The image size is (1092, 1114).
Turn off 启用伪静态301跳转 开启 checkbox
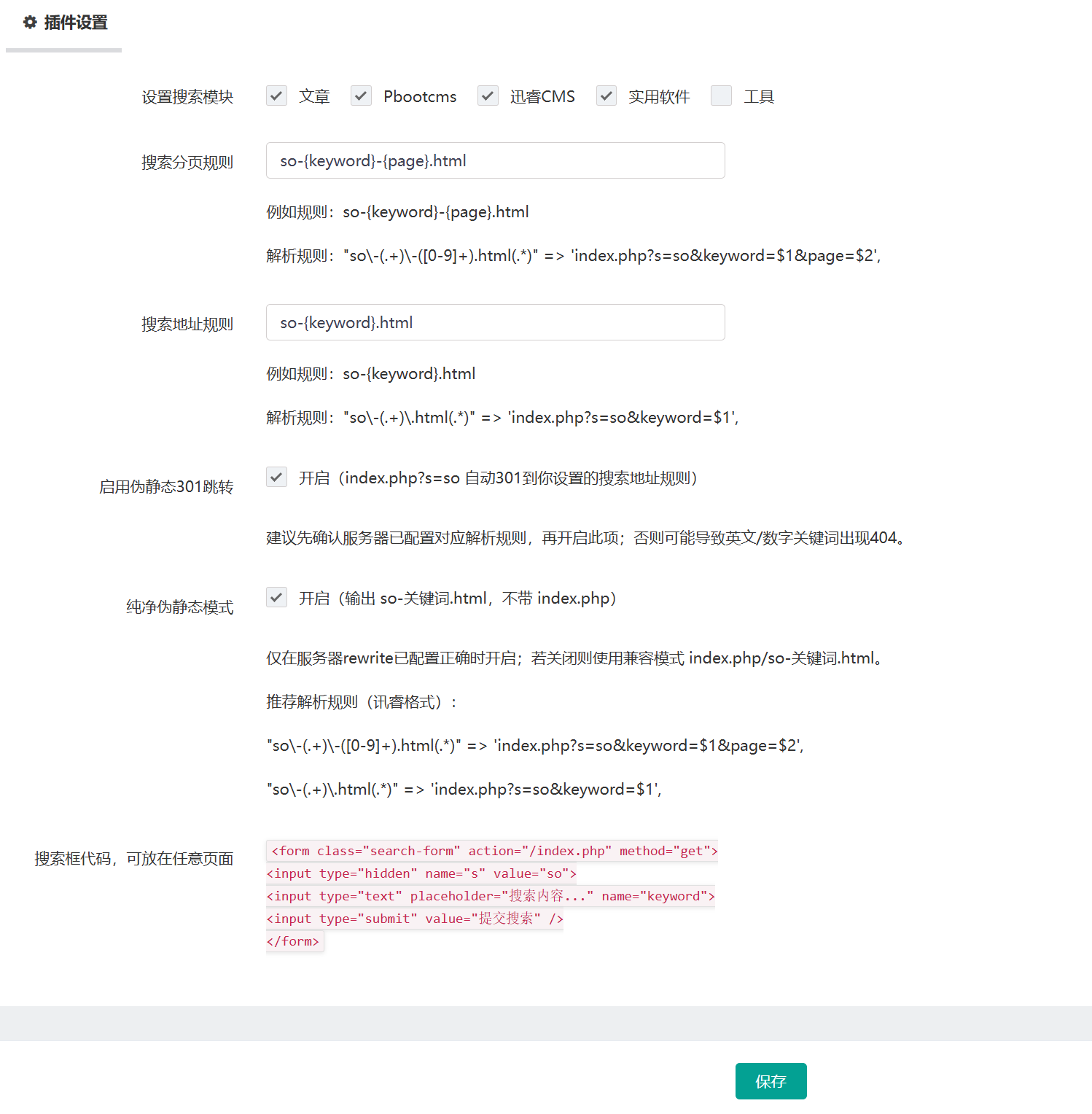pyautogui.click(x=276, y=478)
